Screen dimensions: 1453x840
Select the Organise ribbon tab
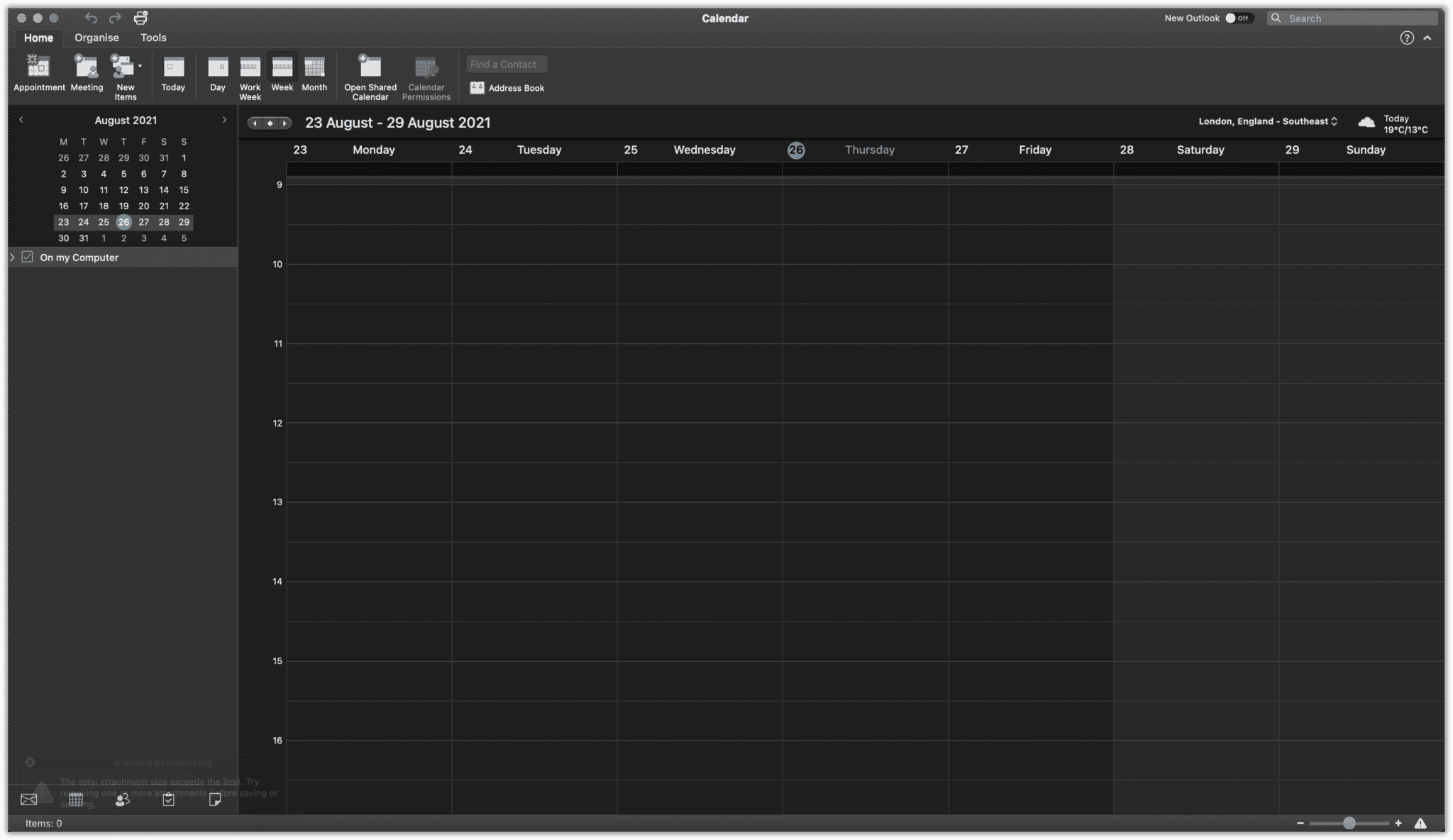coord(96,37)
